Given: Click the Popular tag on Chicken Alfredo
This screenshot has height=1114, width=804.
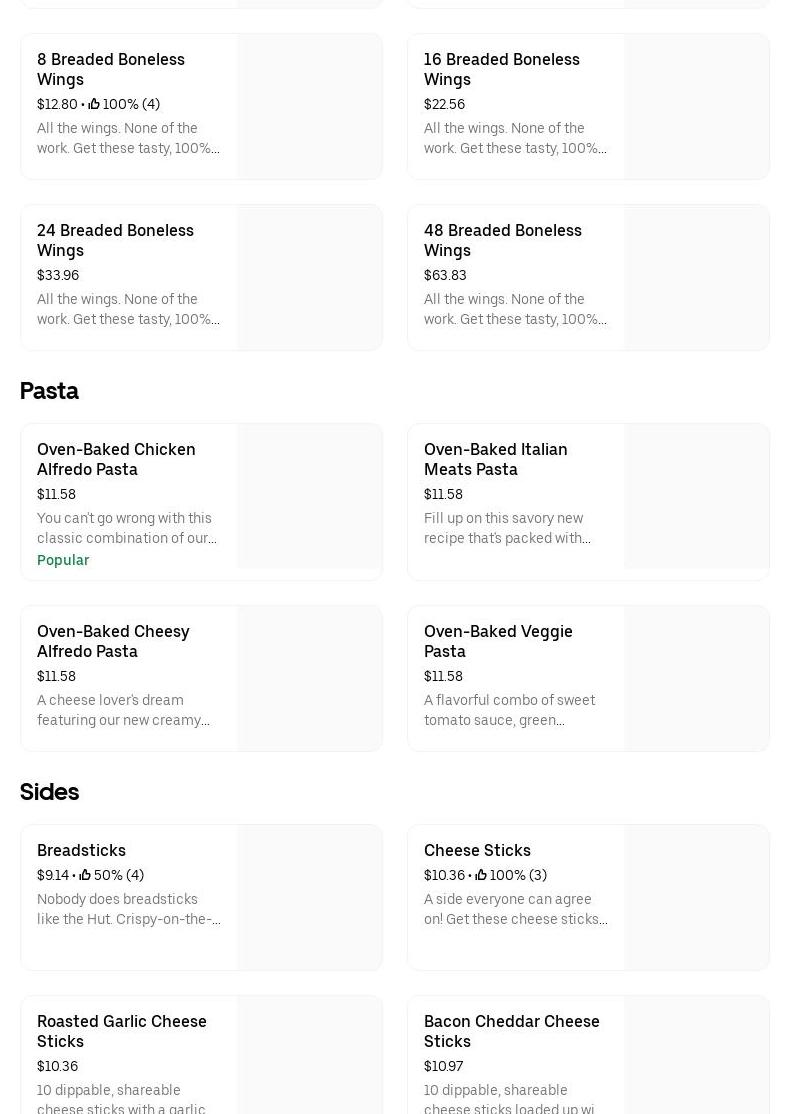Looking at the screenshot, I should pos(63,560).
